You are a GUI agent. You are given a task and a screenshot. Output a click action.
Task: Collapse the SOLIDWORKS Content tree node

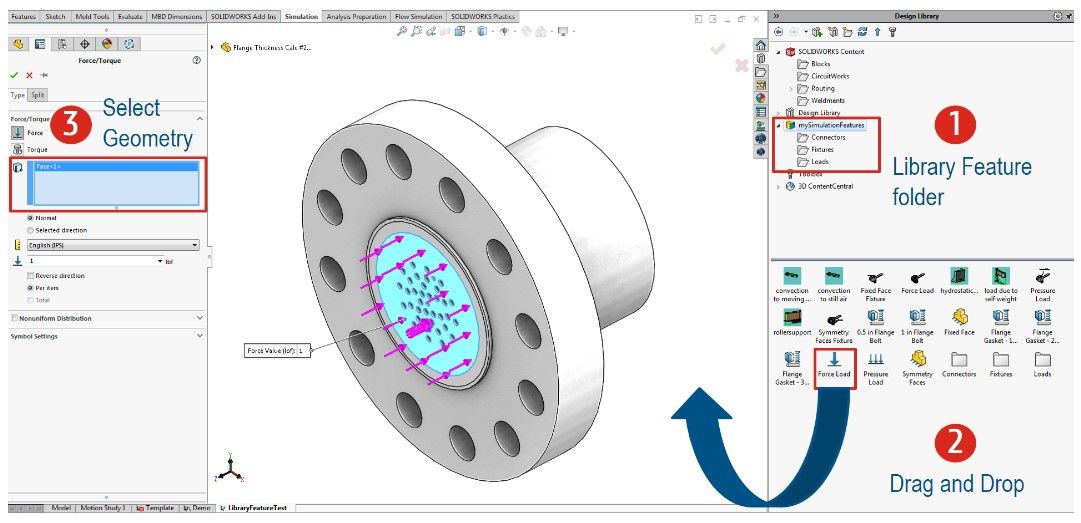pyautogui.click(x=778, y=52)
